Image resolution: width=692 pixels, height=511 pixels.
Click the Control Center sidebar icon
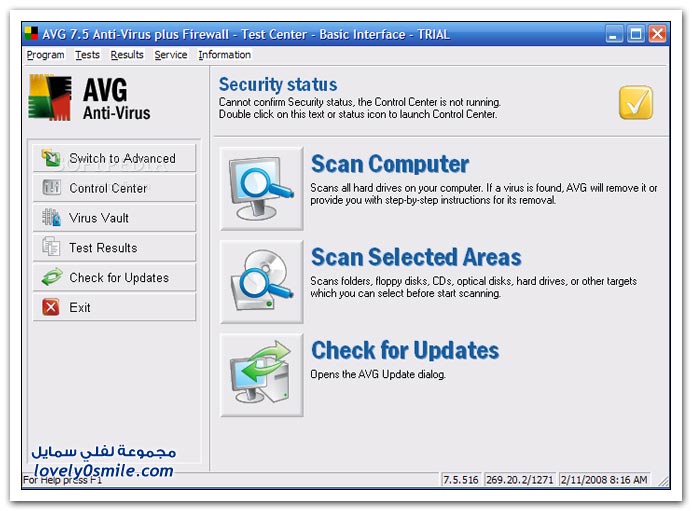tap(51, 188)
